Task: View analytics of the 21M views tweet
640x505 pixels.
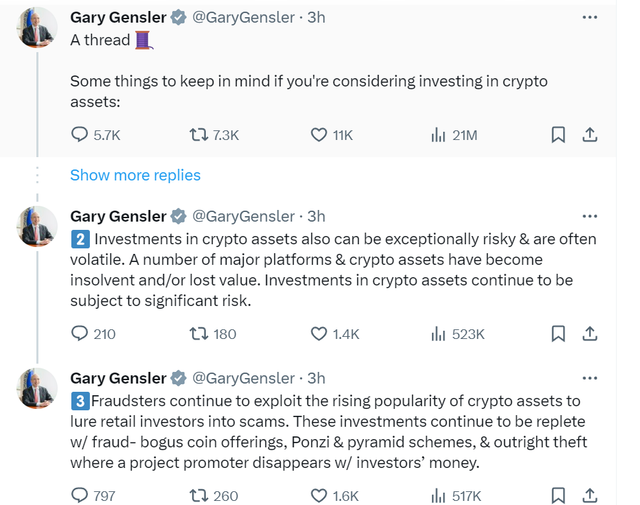Action: (437, 135)
